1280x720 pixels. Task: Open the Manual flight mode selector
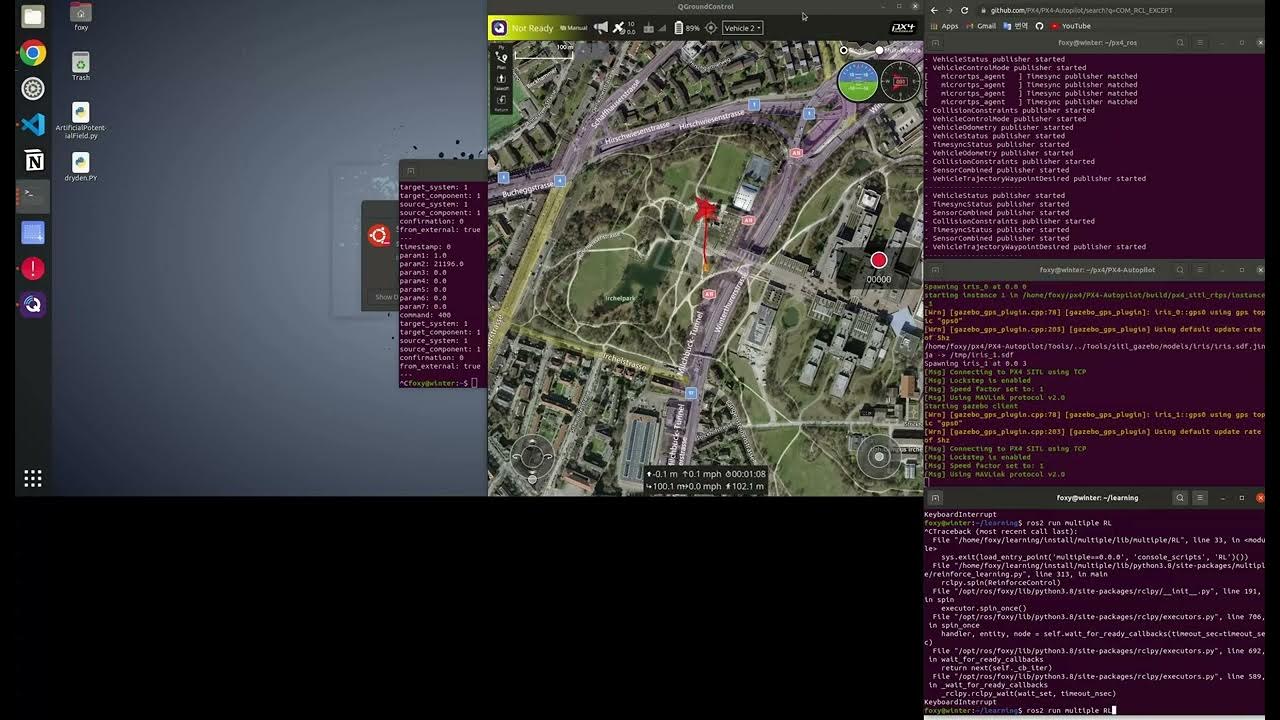pyautogui.click(x=574, y=28)
